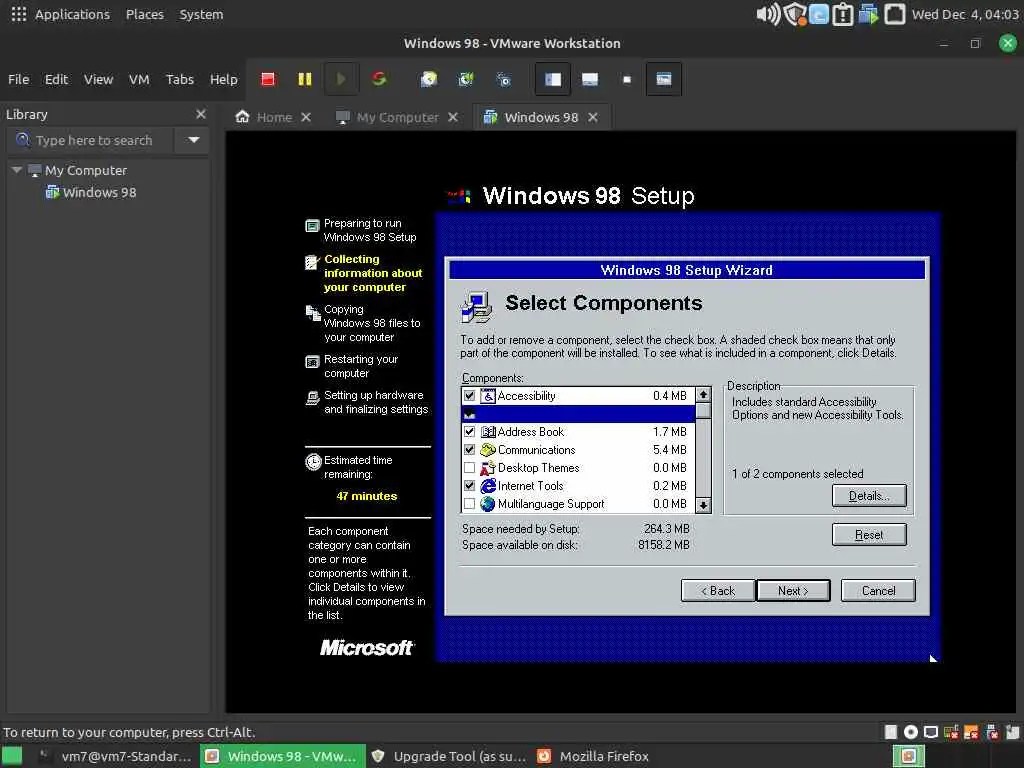The image size is (1024, 768).
Task: Click the network adapter status icon
Action: pyautogui.click(x=931, y=732)
